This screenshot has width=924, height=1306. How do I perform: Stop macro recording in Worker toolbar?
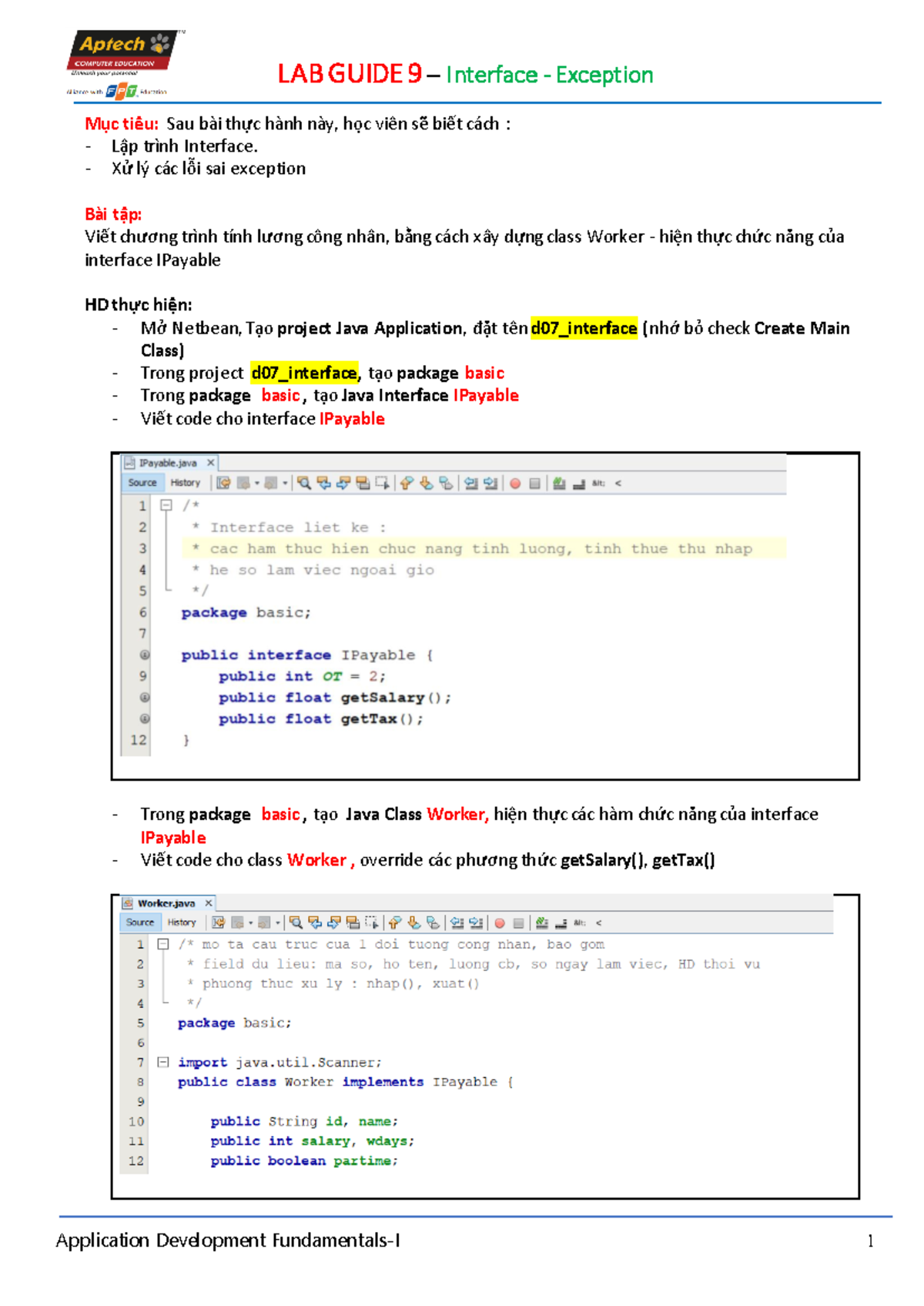[519, 923]
